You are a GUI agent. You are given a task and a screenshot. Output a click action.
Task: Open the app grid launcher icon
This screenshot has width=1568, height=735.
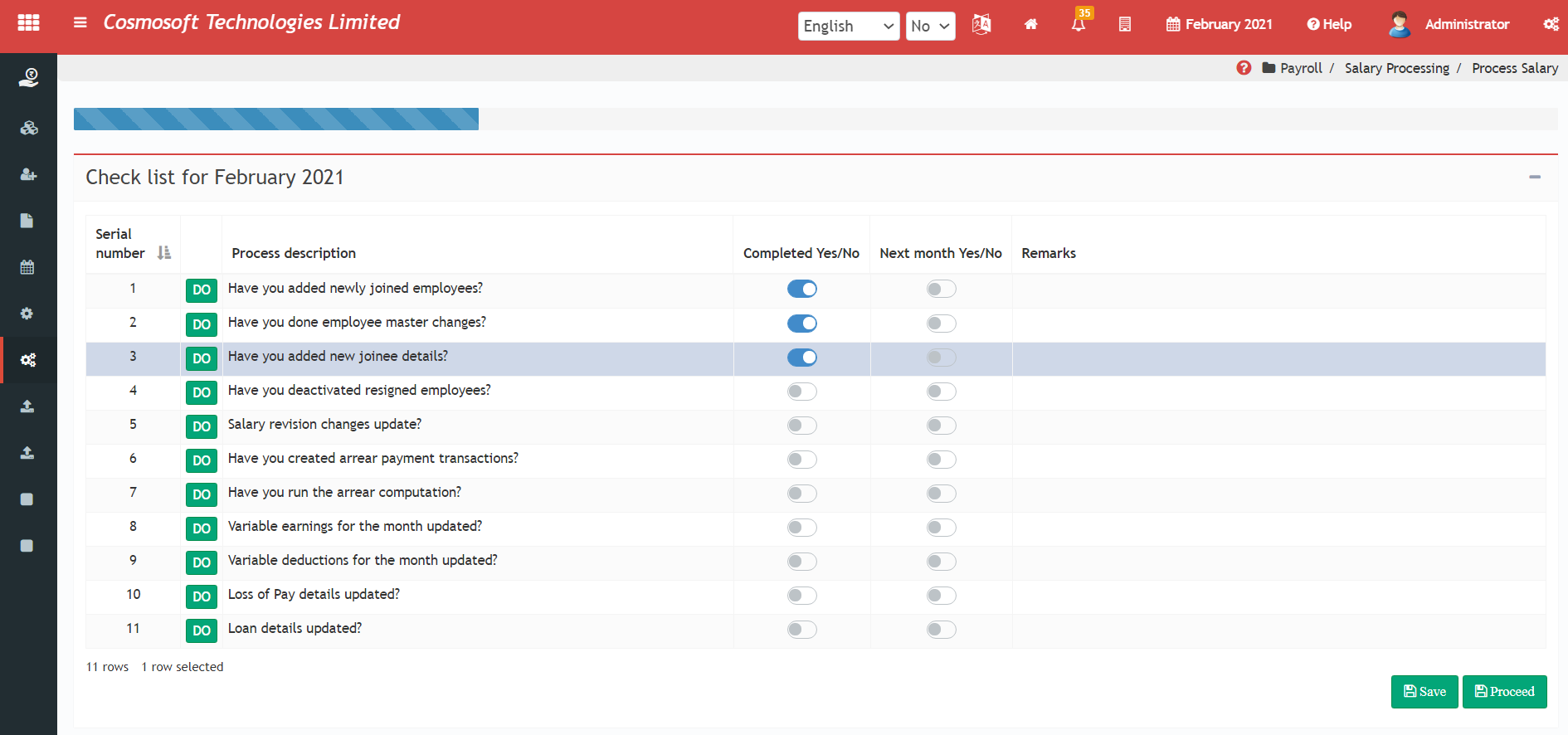coord(28,23)
